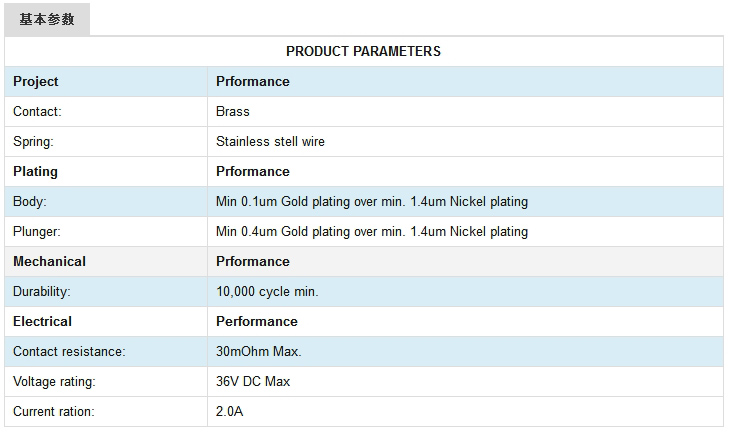Open the 基本参数 tab

coord(47,19)
